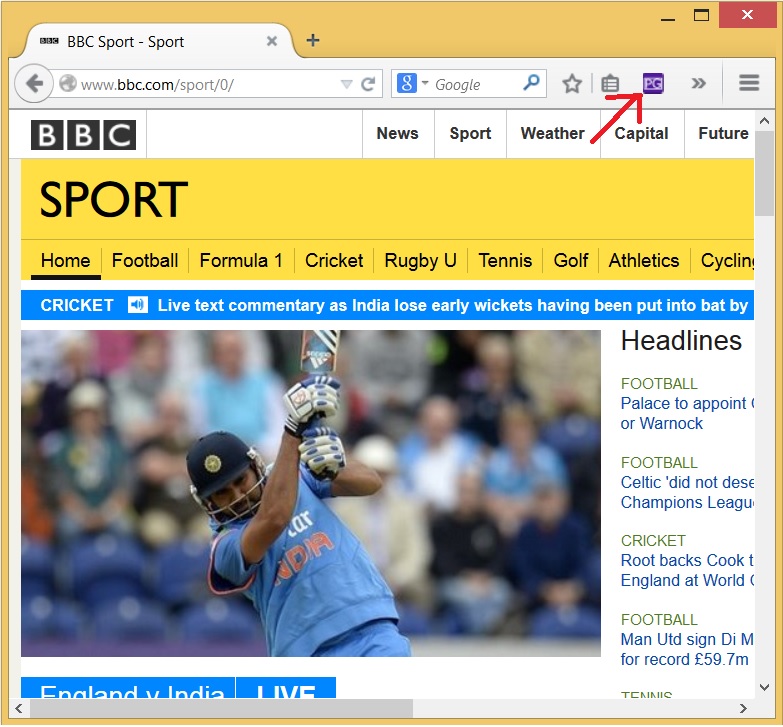This screenshot has width=783, height=727.
Task: Select the BBC Sport - Sport tab
Action: point(157,41)
